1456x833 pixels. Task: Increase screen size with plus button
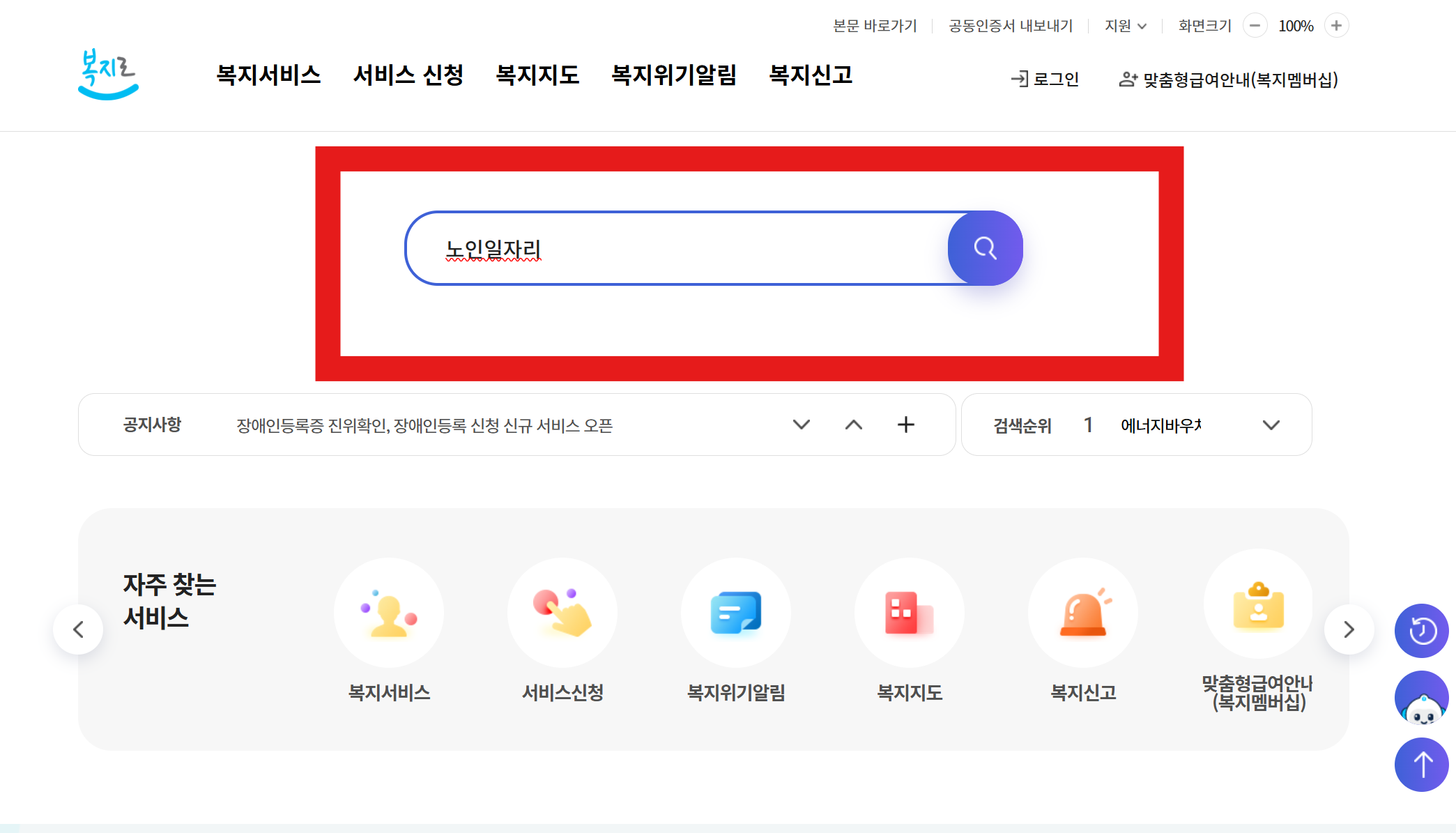1335,26
